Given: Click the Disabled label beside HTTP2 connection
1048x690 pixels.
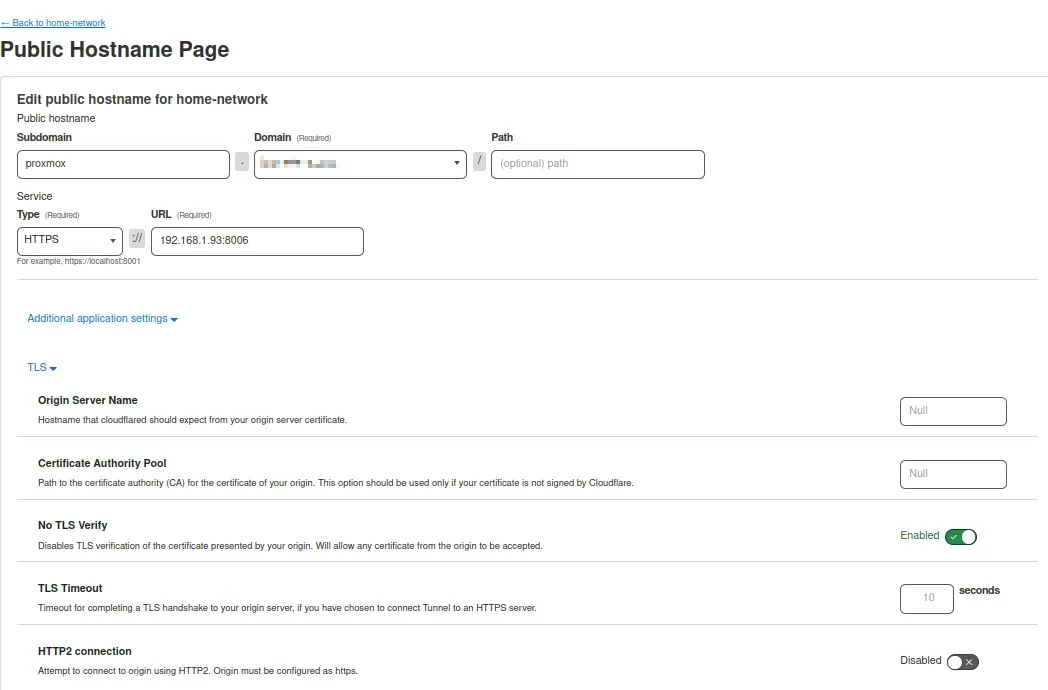Looking at the screenshot, I should click(x=920, y=661).
